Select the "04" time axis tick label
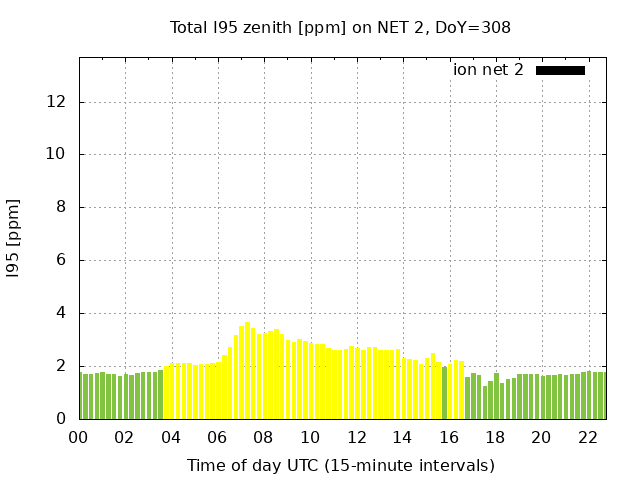The image size is (640, 480). [x=171, y=437]
